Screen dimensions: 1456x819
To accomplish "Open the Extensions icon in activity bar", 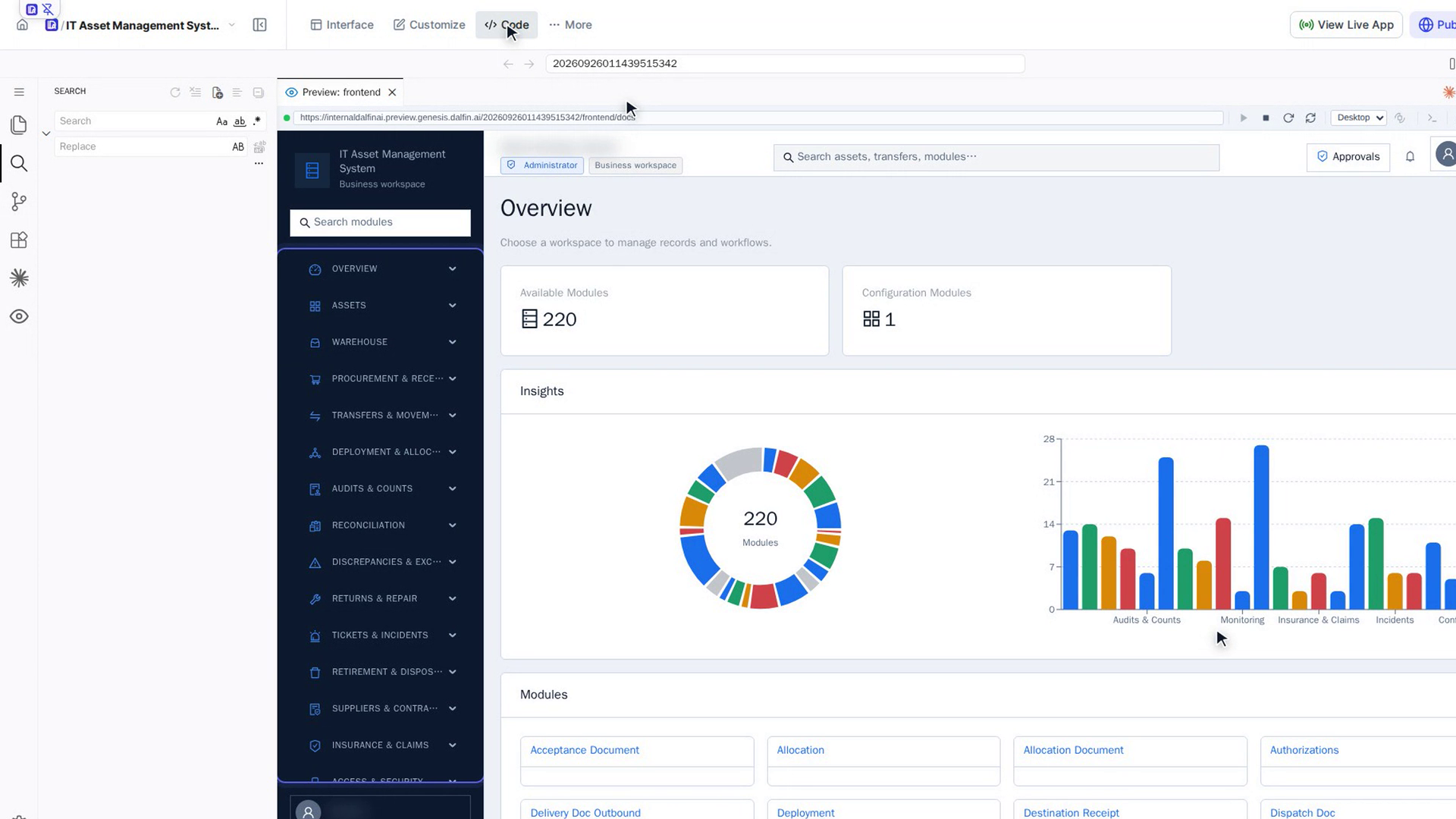I will click(19, 240).
